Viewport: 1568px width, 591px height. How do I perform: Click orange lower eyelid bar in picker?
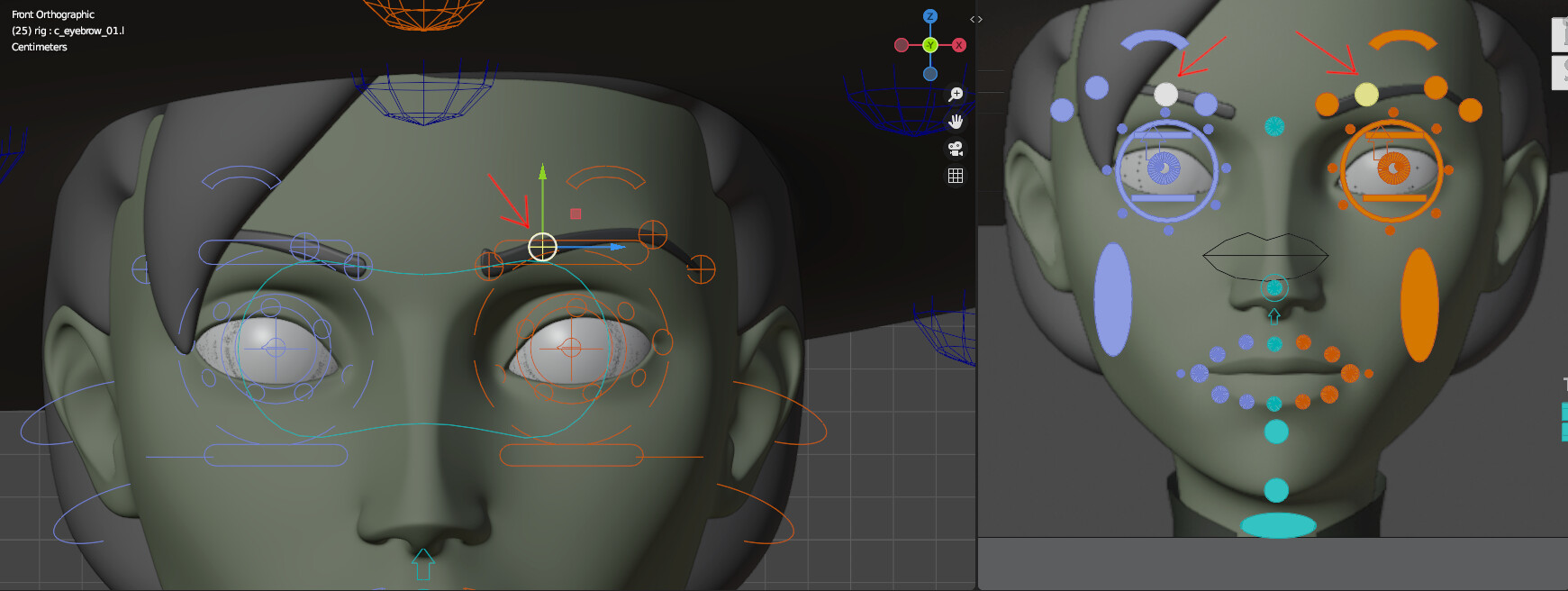tap(1394, 197)
